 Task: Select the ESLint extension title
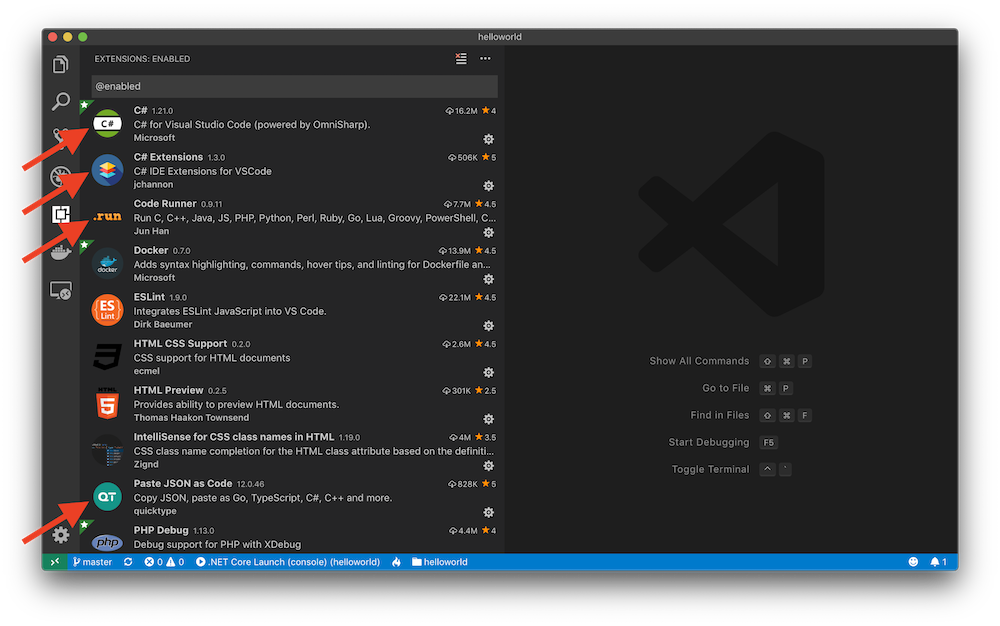pos(149,297)
